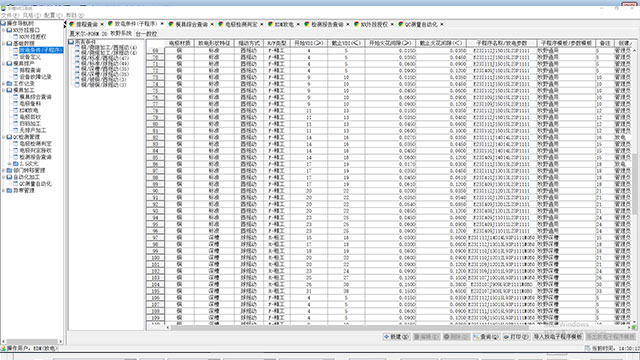
Task: Close the QC测量自动化 tab with its x
Action: [x=442, y=24]
